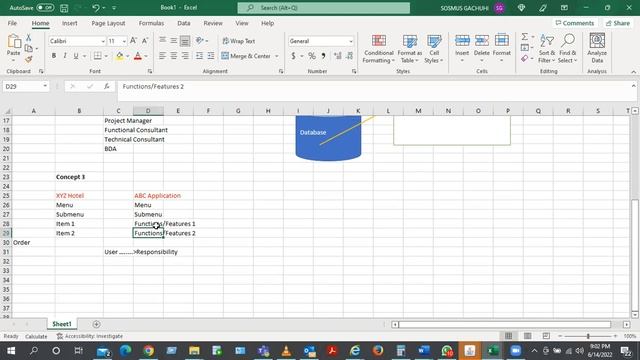
Task: Click Decrease Font Size icon
Action: [145, 41]
